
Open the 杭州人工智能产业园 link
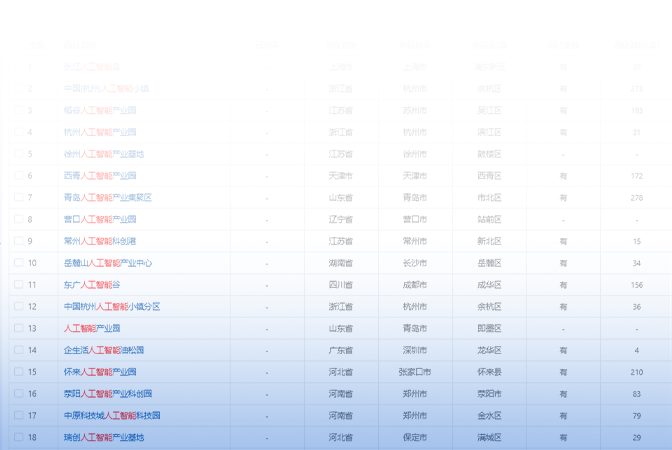(x=100, y=132)
